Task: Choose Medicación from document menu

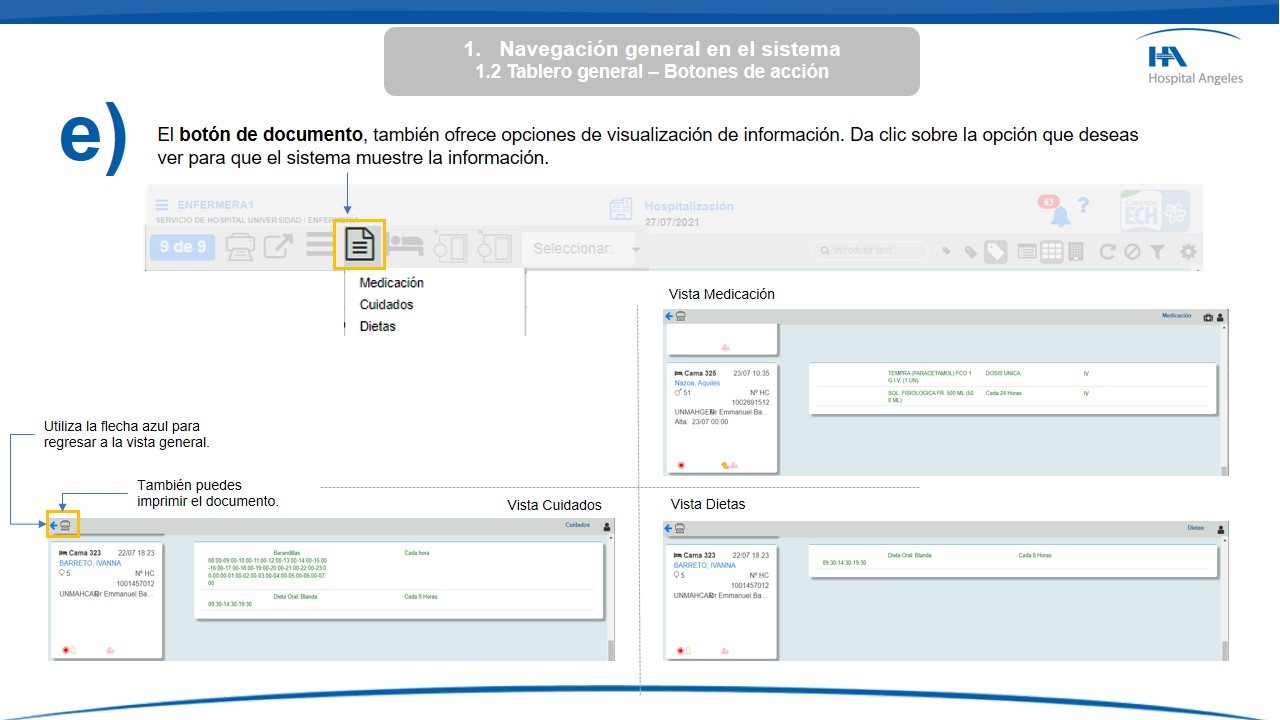Action: click(391, 283)
